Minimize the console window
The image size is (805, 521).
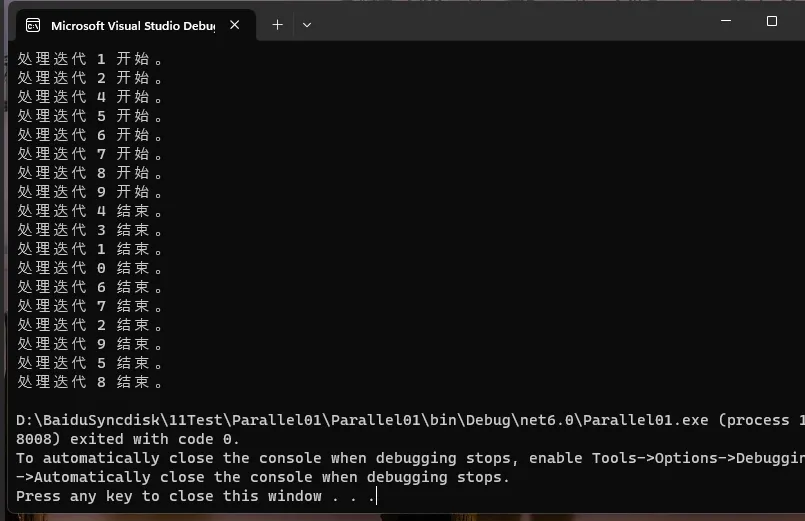tap(726, 21)
